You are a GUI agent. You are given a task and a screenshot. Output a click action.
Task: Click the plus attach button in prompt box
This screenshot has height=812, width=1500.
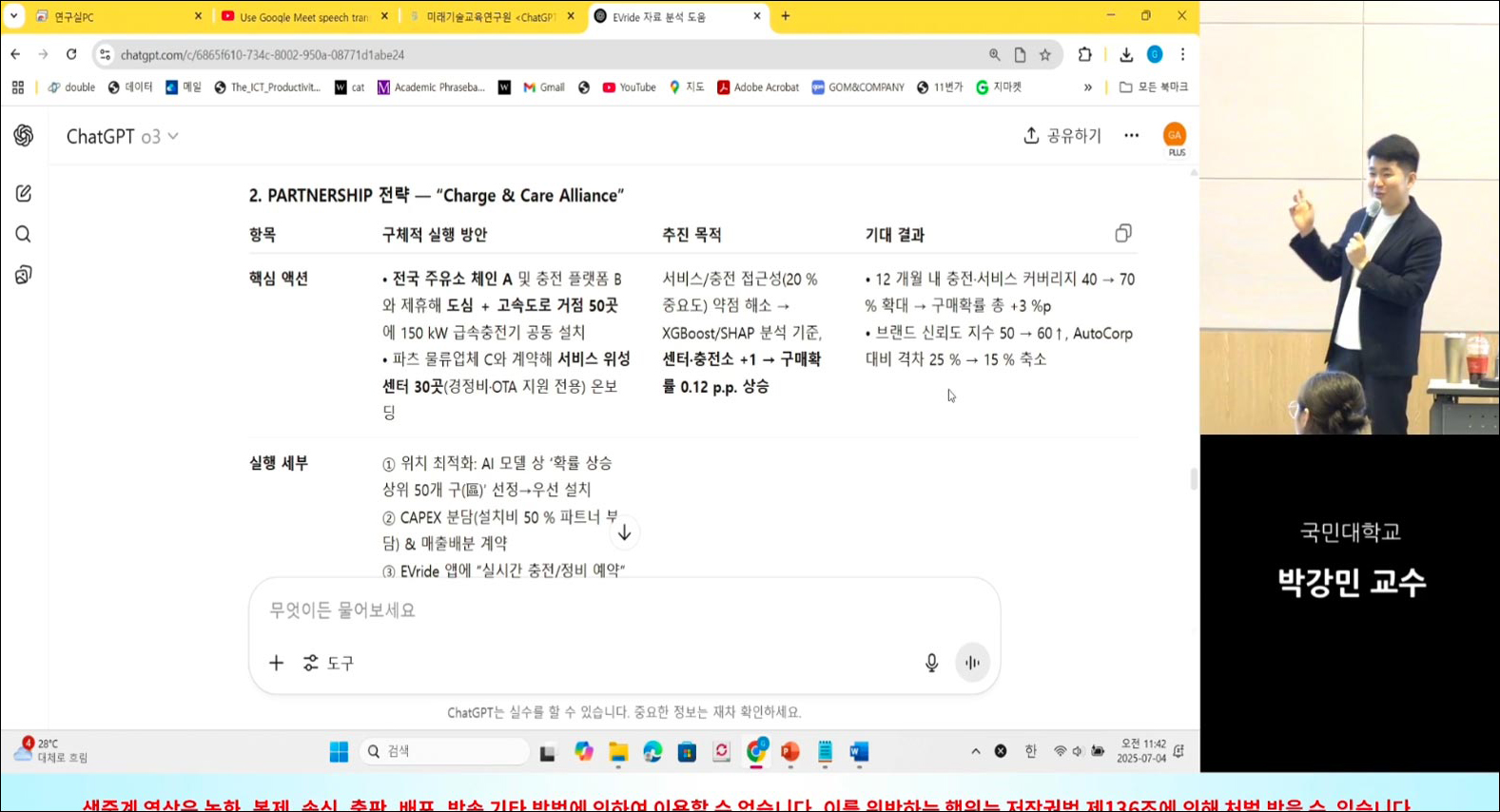[x=276, y=663]
